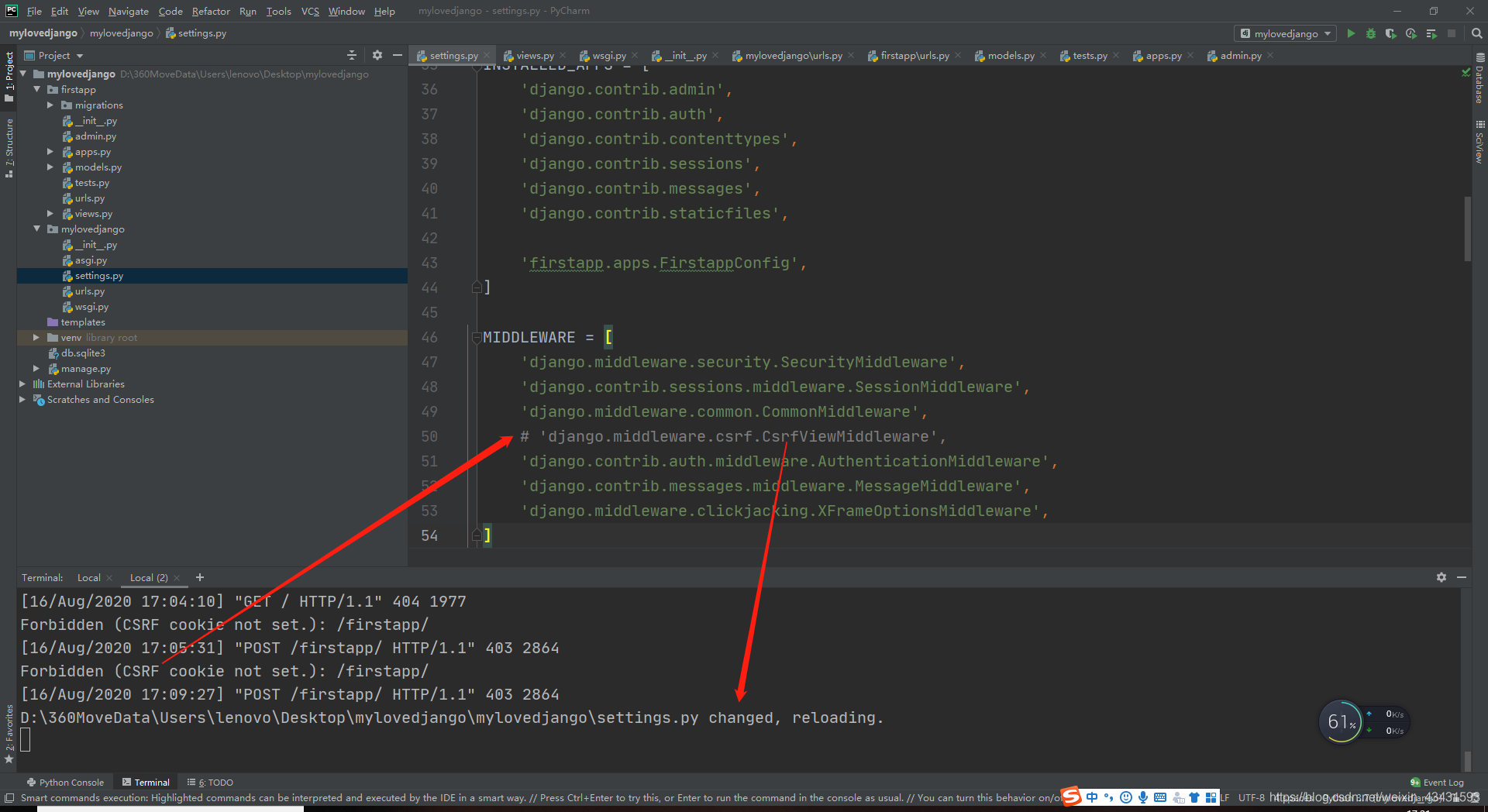Click the keyboard icon in IME toolbar
The height and width of the screenshot is (812, 1488).
[1160, 797]
